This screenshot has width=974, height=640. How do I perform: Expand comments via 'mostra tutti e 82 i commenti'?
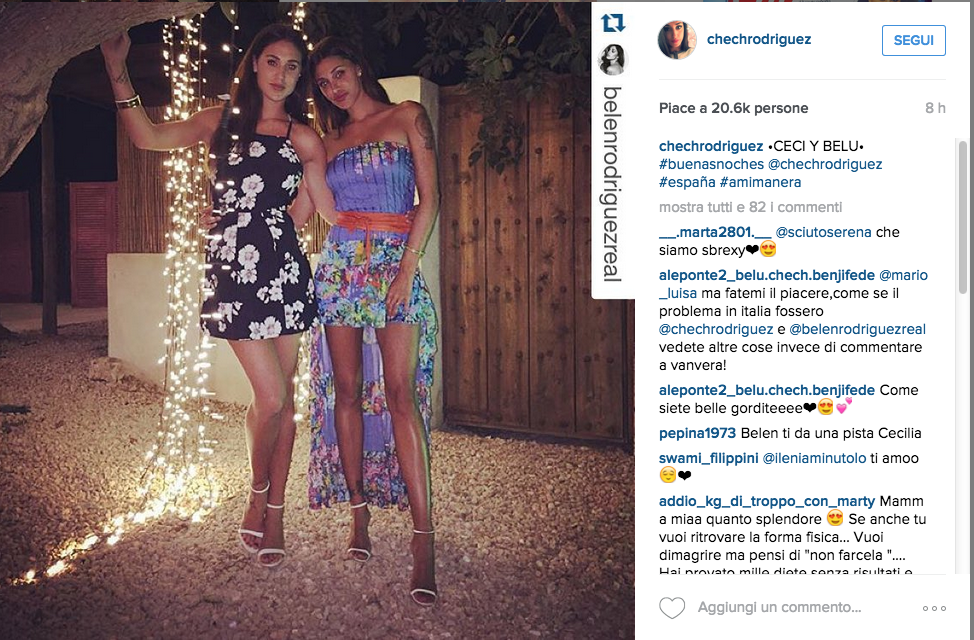click(x=750, y=207)
